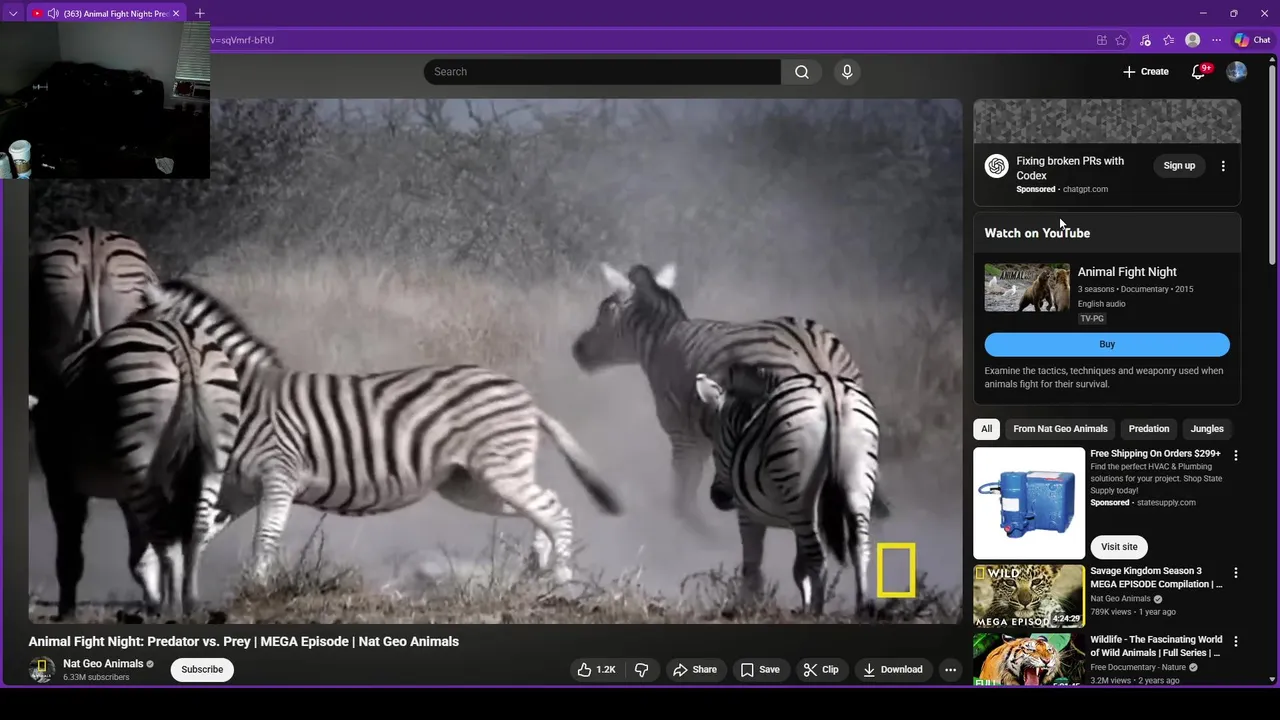Click the browser address bar URL

tap(242, 40)
